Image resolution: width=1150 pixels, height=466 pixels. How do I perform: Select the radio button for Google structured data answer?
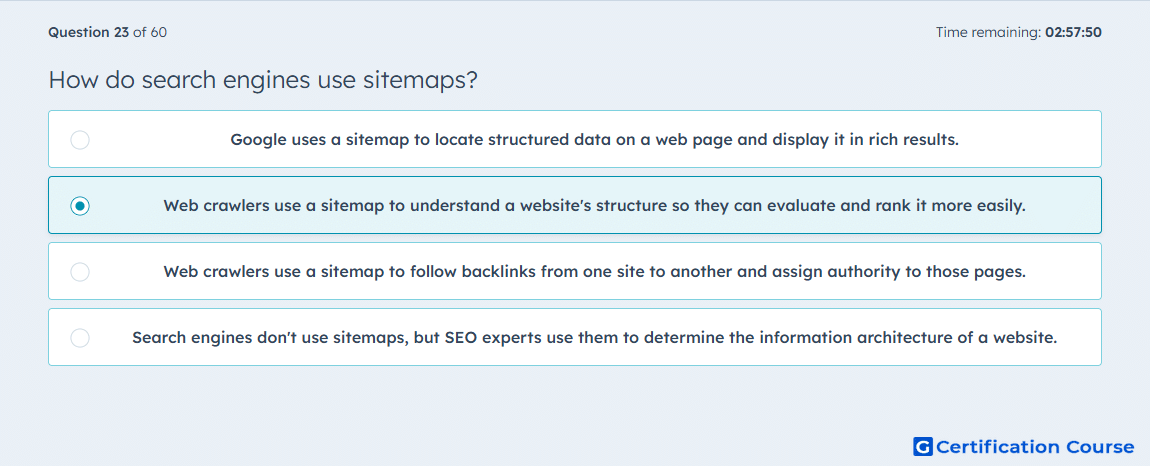tap(80, 139)
